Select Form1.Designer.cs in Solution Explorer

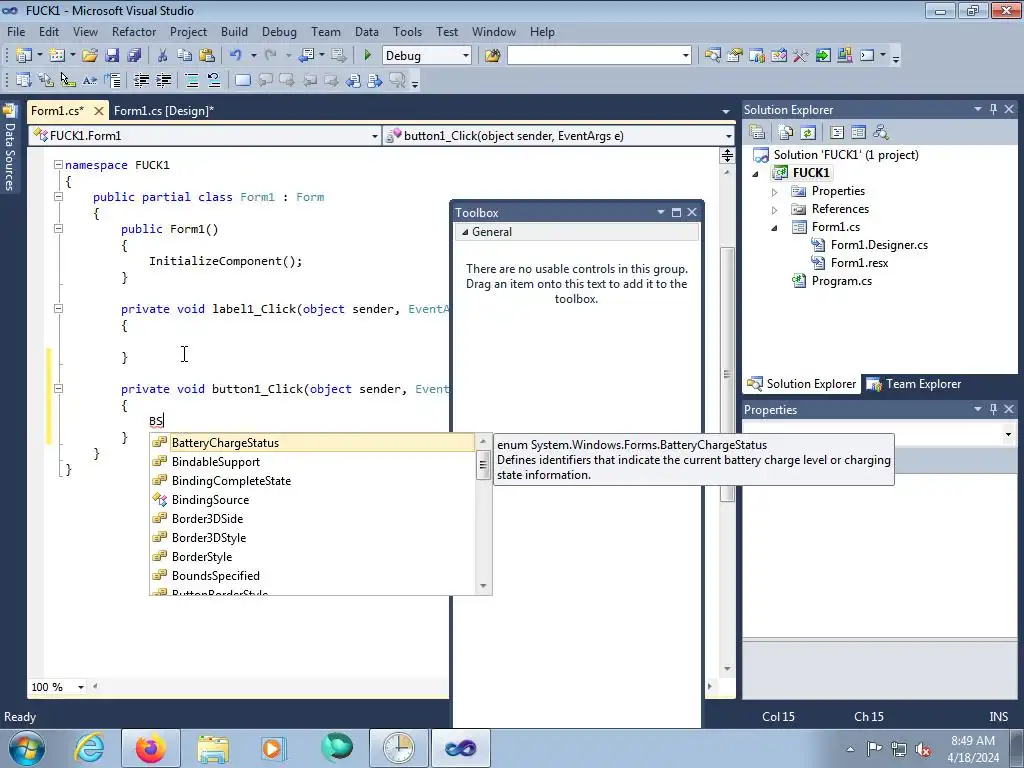pyautogui.click(x=879, y=245)
